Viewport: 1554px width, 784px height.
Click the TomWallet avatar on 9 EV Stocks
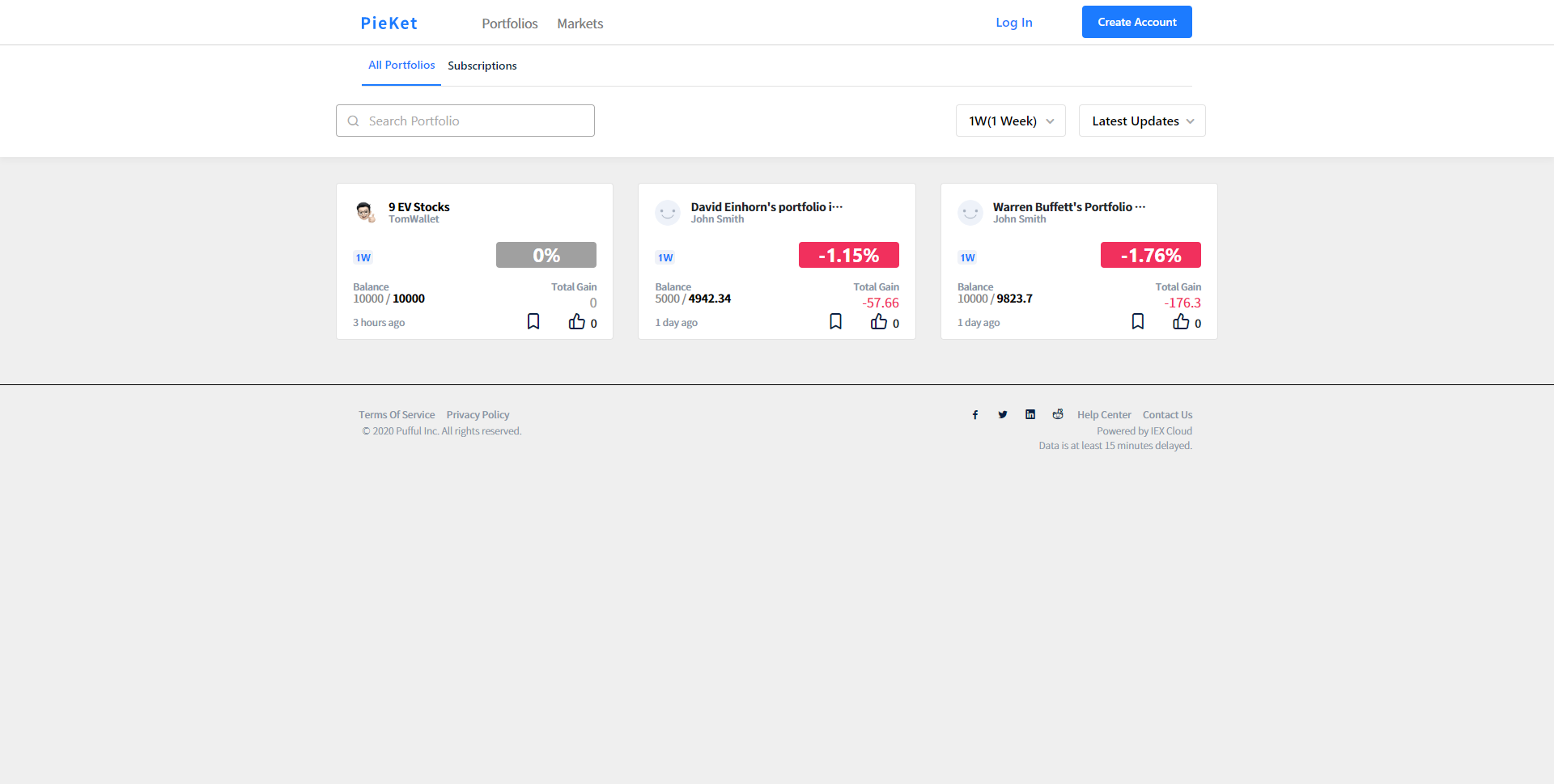[365, 213]
